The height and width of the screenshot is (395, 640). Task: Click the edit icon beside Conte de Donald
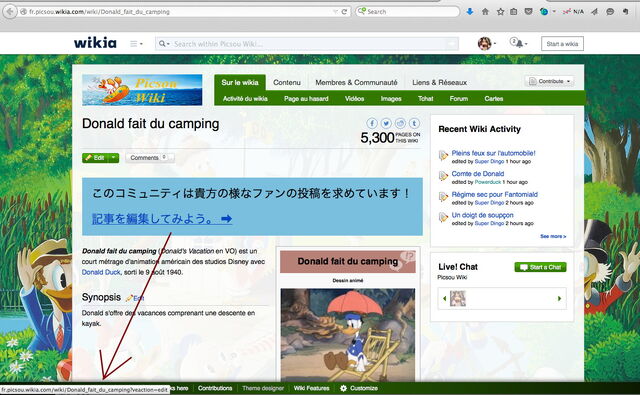click(x=443, y=176)
